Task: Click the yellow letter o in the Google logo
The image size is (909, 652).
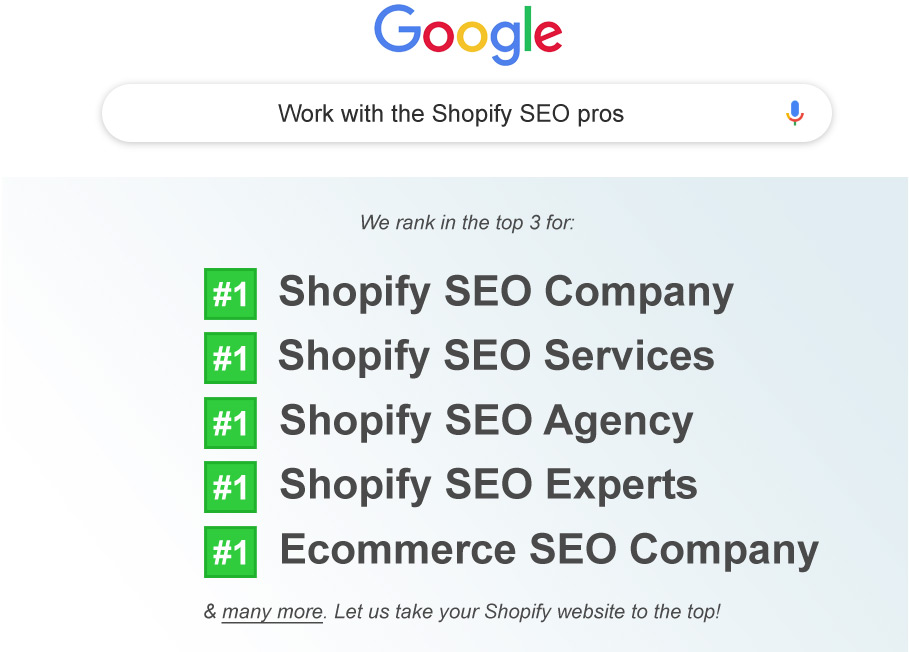Action: coord(472,36)
